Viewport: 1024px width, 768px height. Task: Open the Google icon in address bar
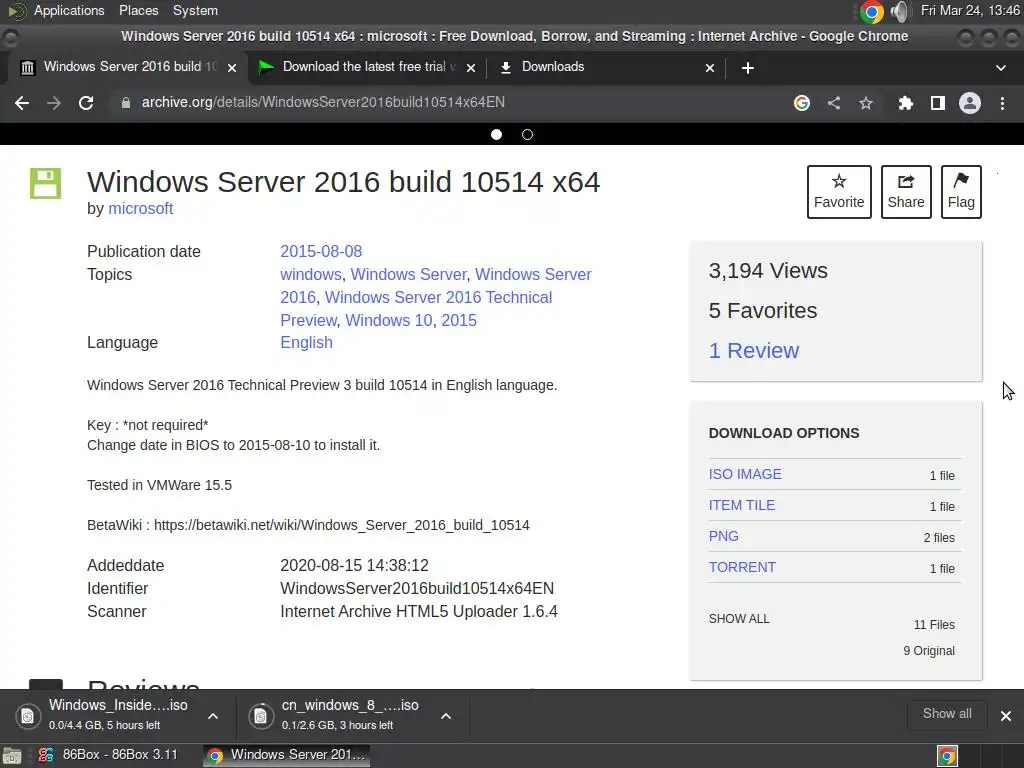click(802, 103)
